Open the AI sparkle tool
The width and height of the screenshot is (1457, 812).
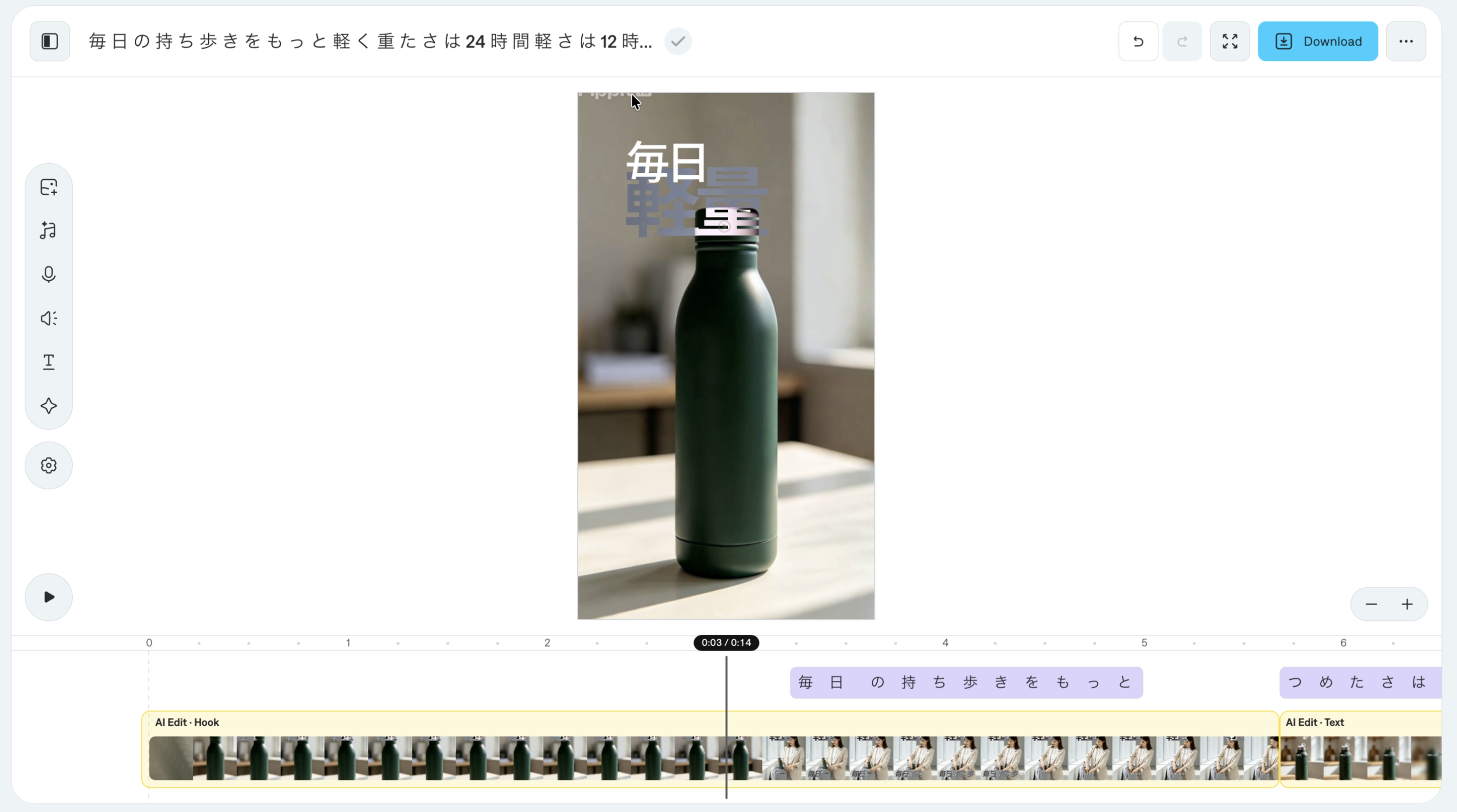point(49,406)
